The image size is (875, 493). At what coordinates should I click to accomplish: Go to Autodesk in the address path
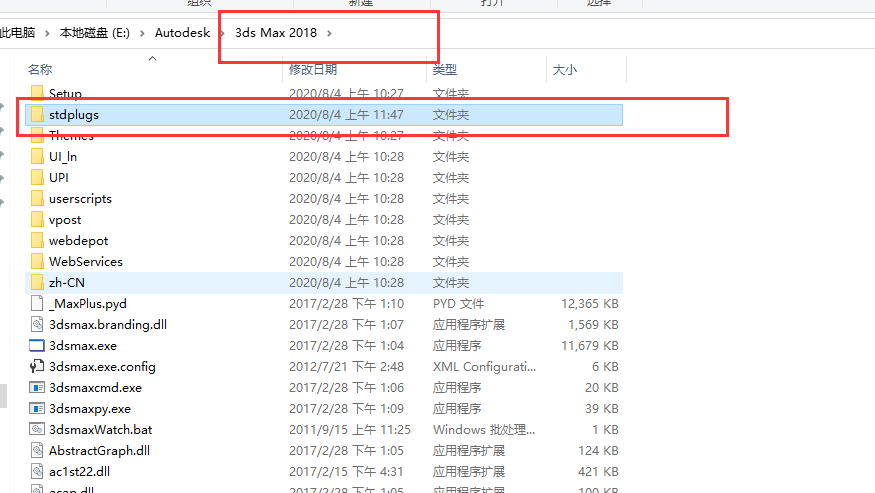(x=182, y=33)
